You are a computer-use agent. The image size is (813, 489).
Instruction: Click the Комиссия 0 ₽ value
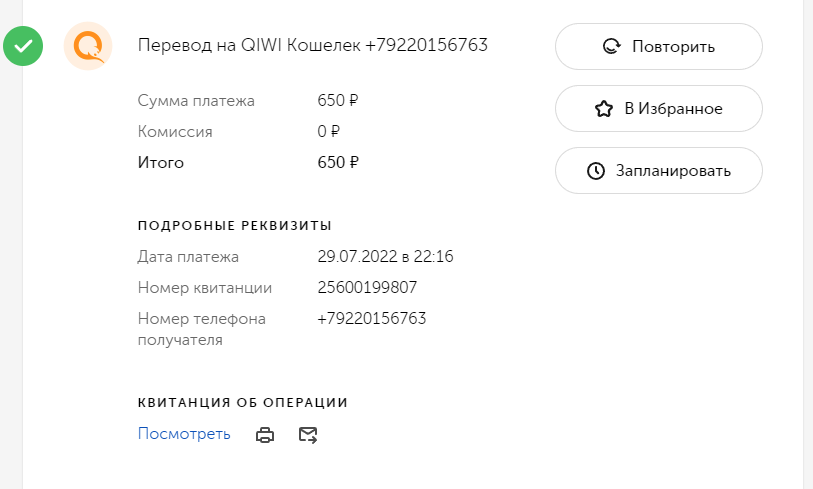coord(329,131)
